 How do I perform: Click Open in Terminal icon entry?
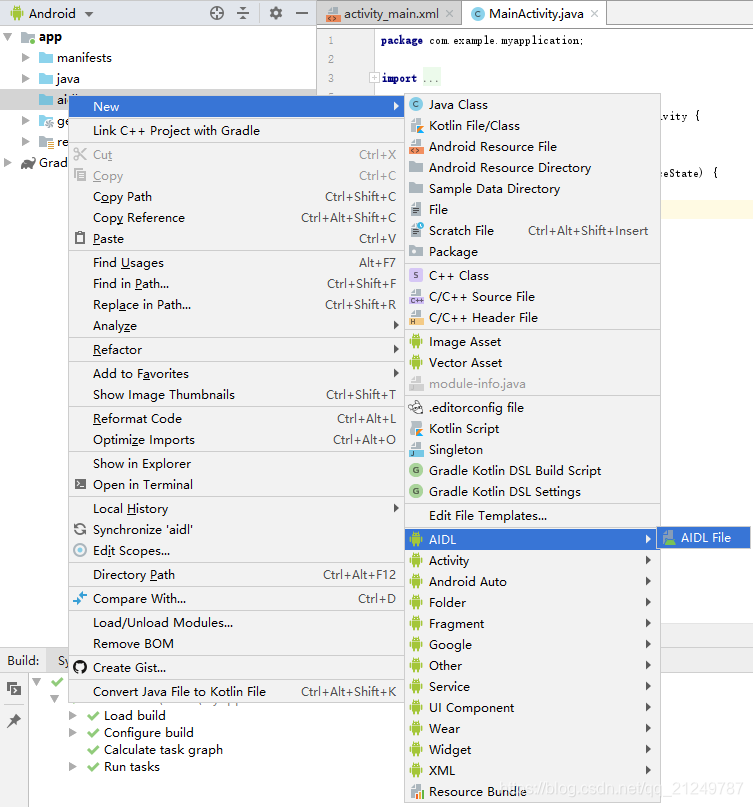click(x=80, y=484)
